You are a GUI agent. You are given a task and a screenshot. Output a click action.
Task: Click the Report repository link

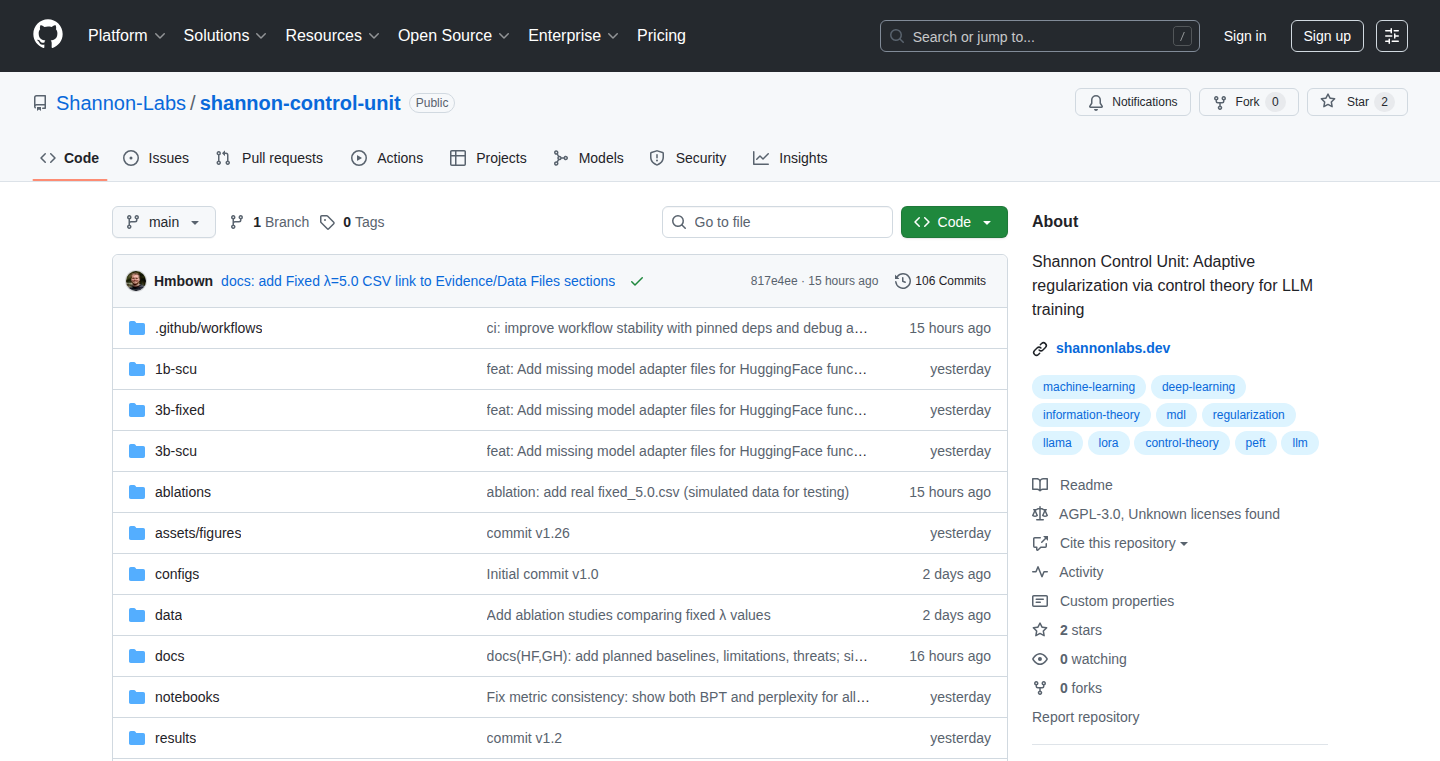(x=1085, y=717)
